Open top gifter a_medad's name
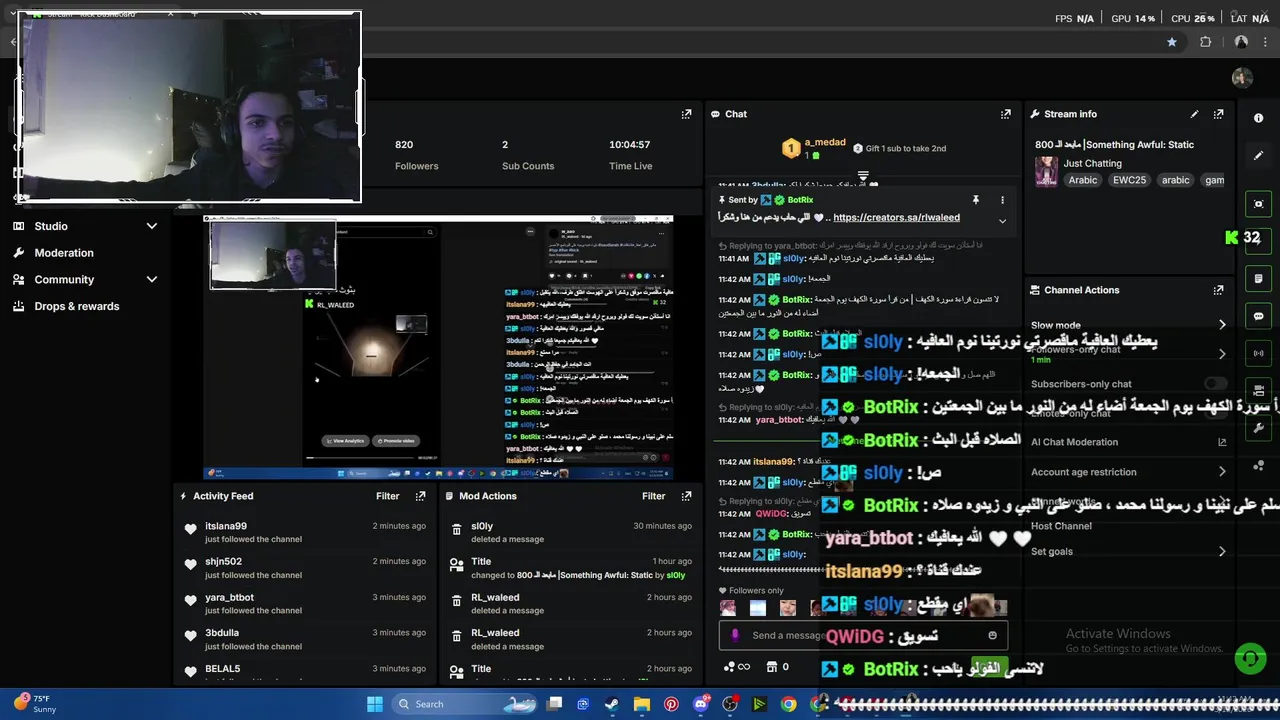The width and height of the screenshot is (1280, 720). [x=825, y=142]
